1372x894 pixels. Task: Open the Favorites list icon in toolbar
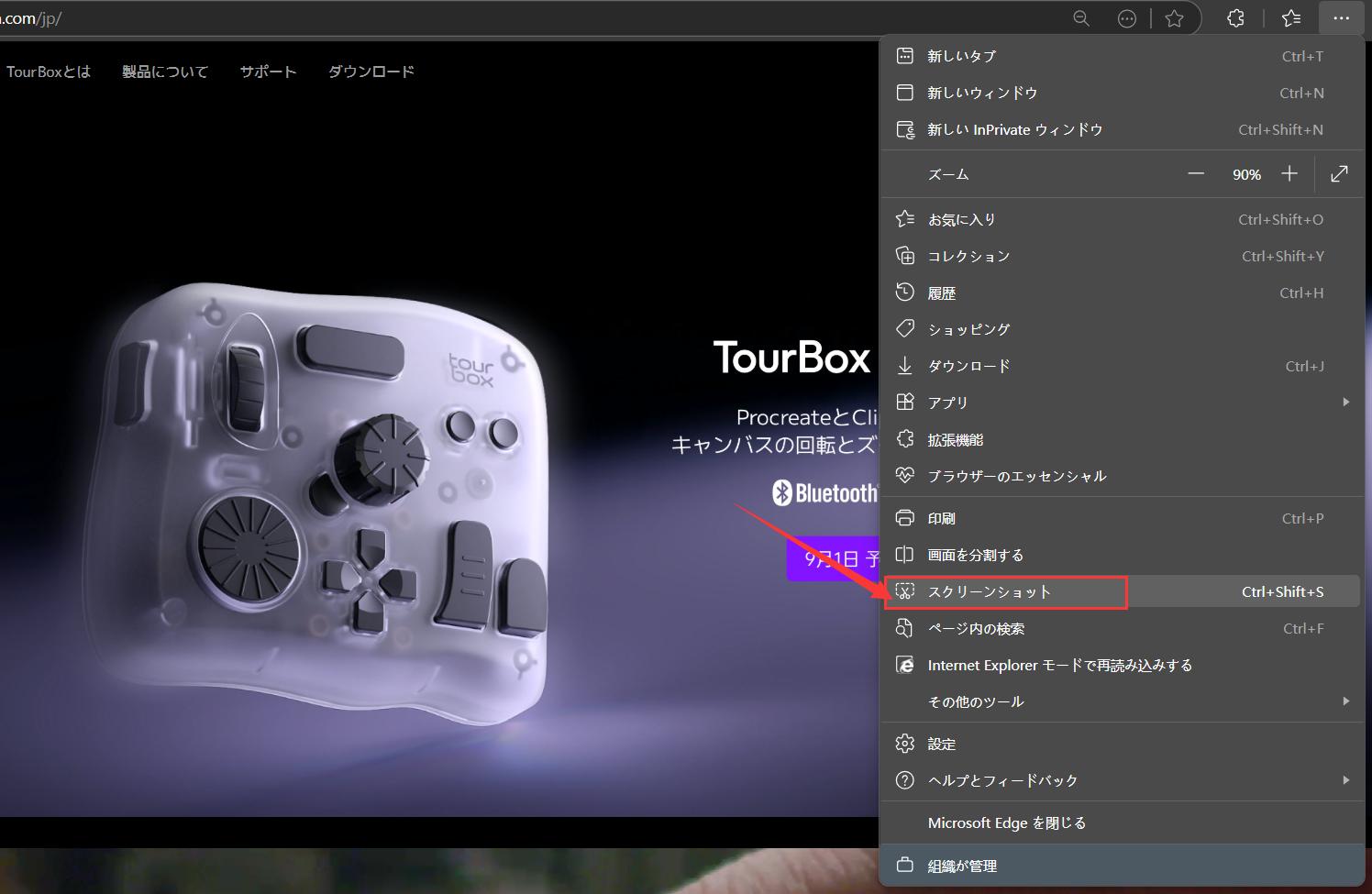coord(1291,18)
